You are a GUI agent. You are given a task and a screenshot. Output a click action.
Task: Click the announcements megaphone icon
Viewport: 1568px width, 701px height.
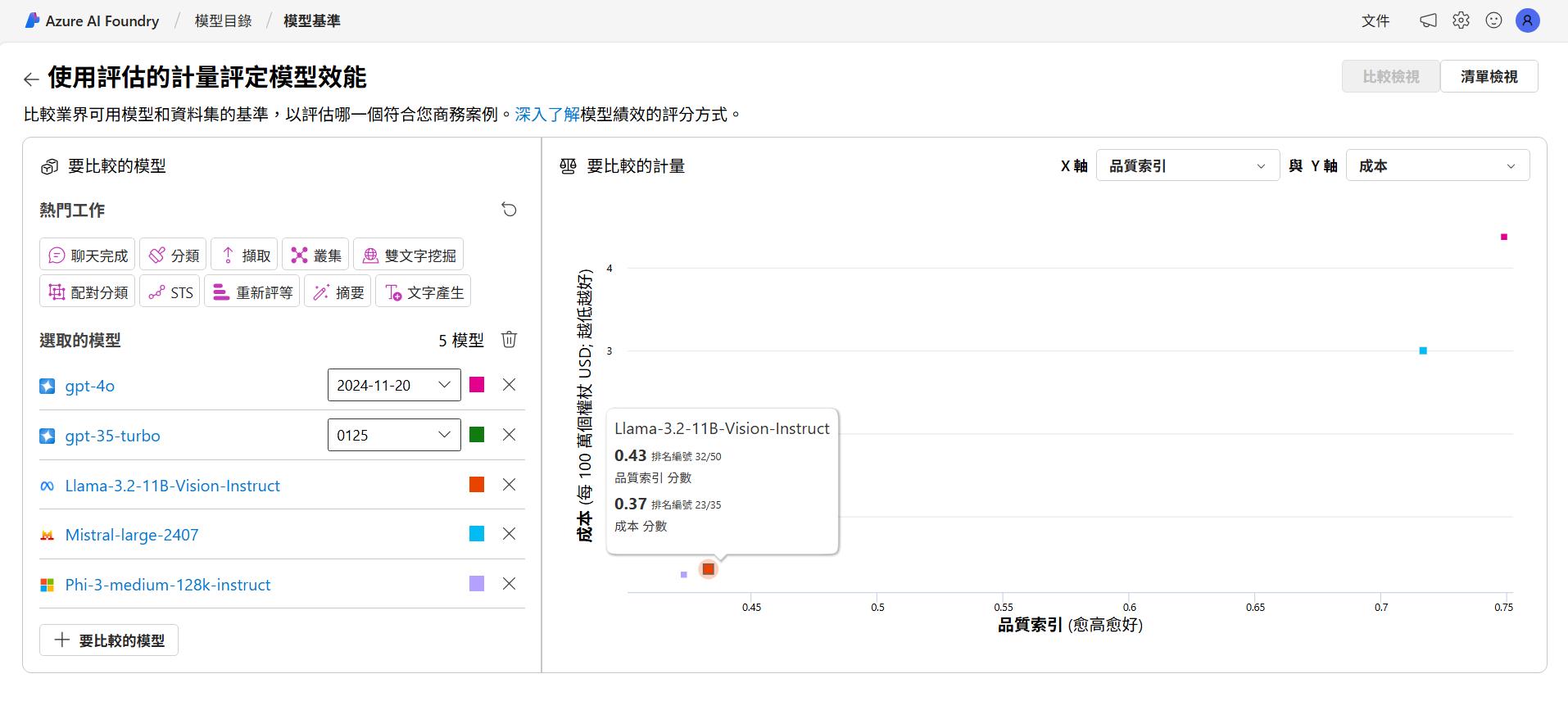coord(1428,20)
